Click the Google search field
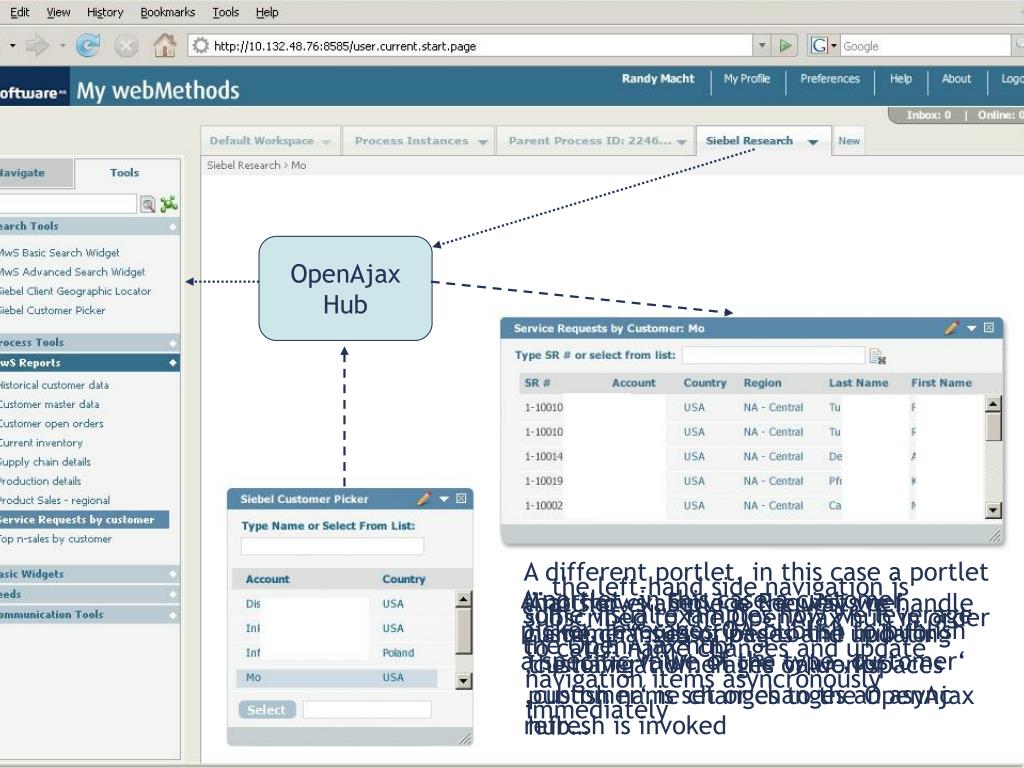This screenshot has height=768, width=1024. pos(925,46)
